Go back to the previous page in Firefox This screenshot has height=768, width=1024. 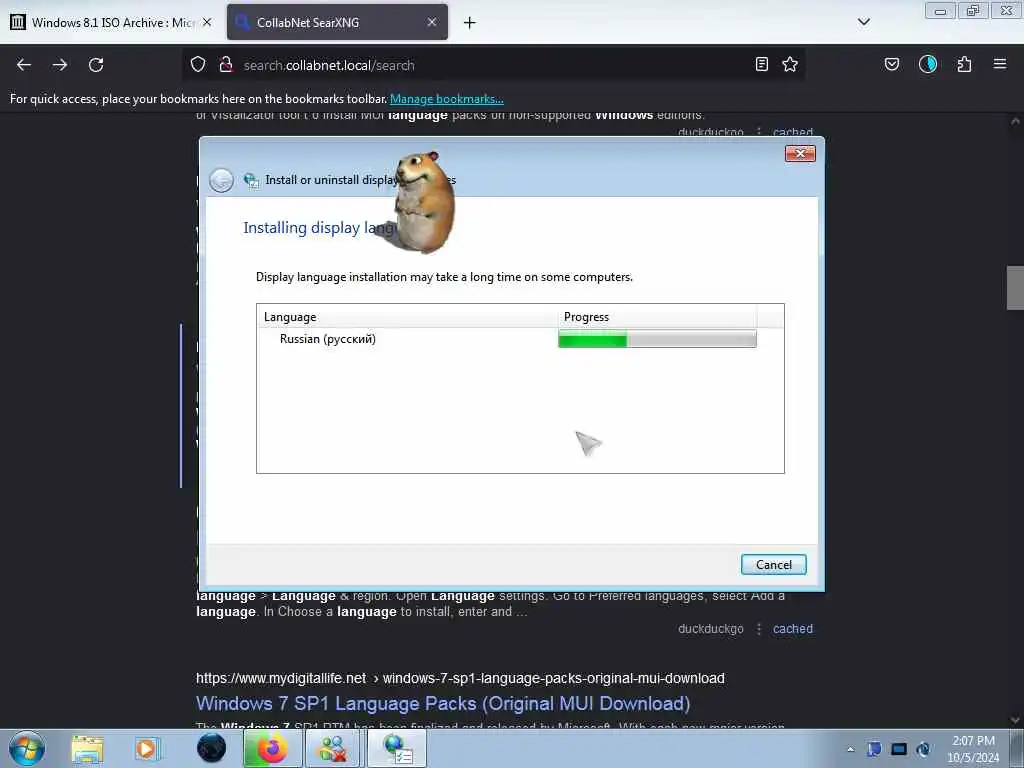point(24,65)
